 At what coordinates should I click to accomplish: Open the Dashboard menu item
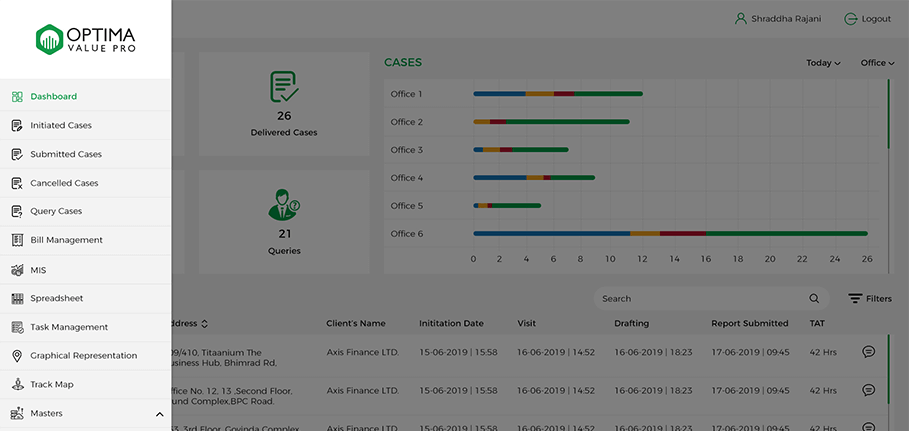(54, 97)
